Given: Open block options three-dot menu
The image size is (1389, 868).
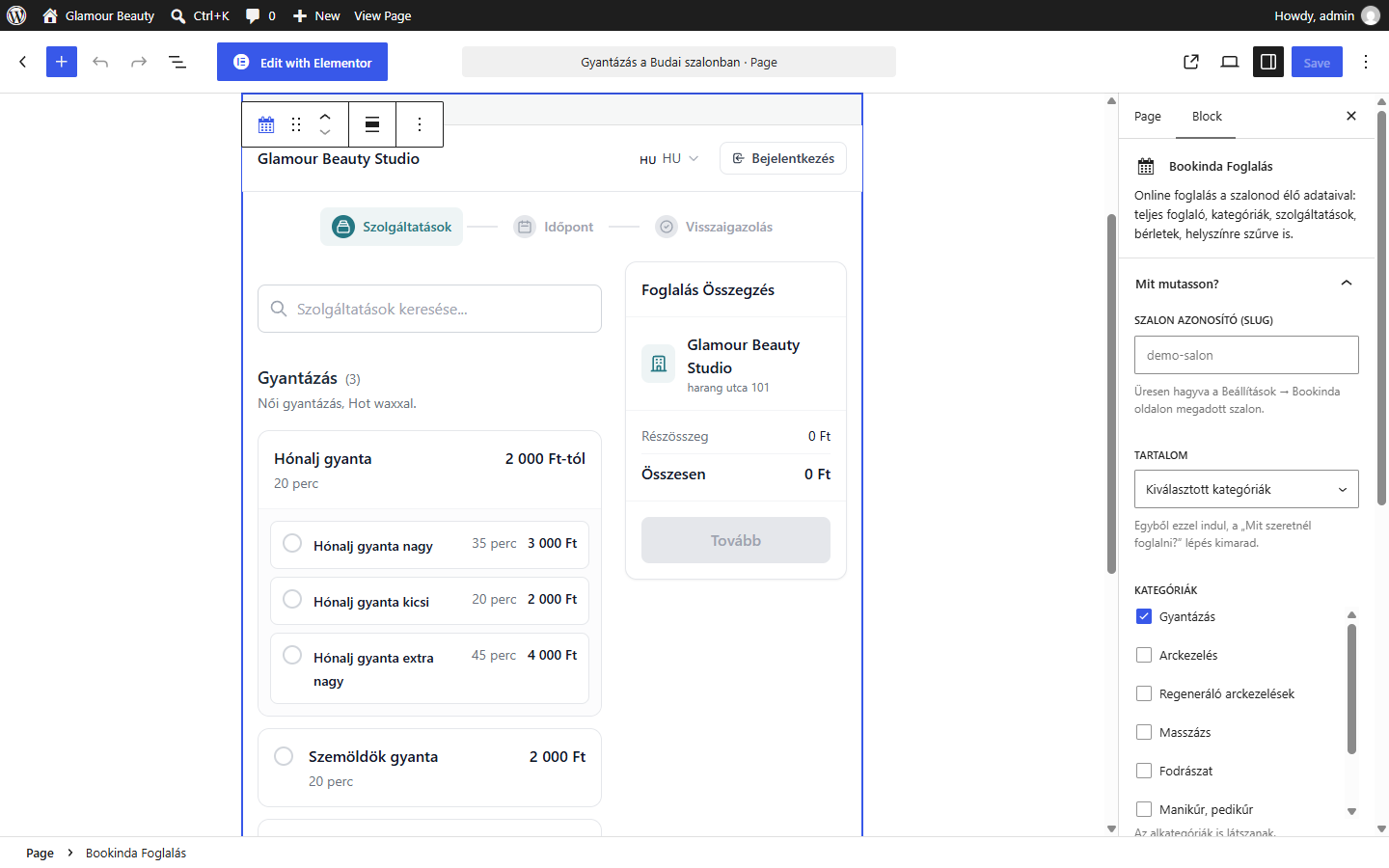Looking at the screenshot, I should 420,124.
